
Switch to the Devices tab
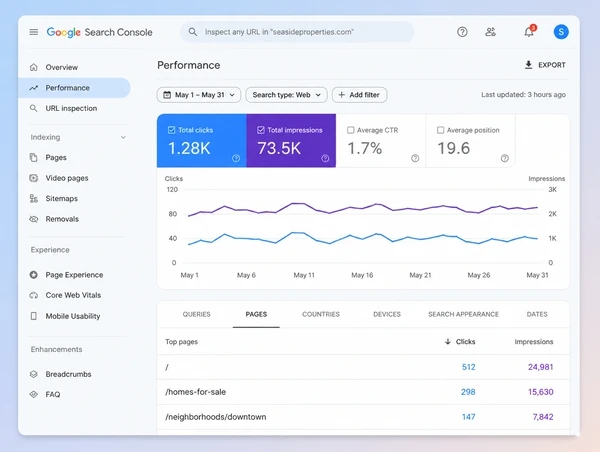tap(387, 314)
